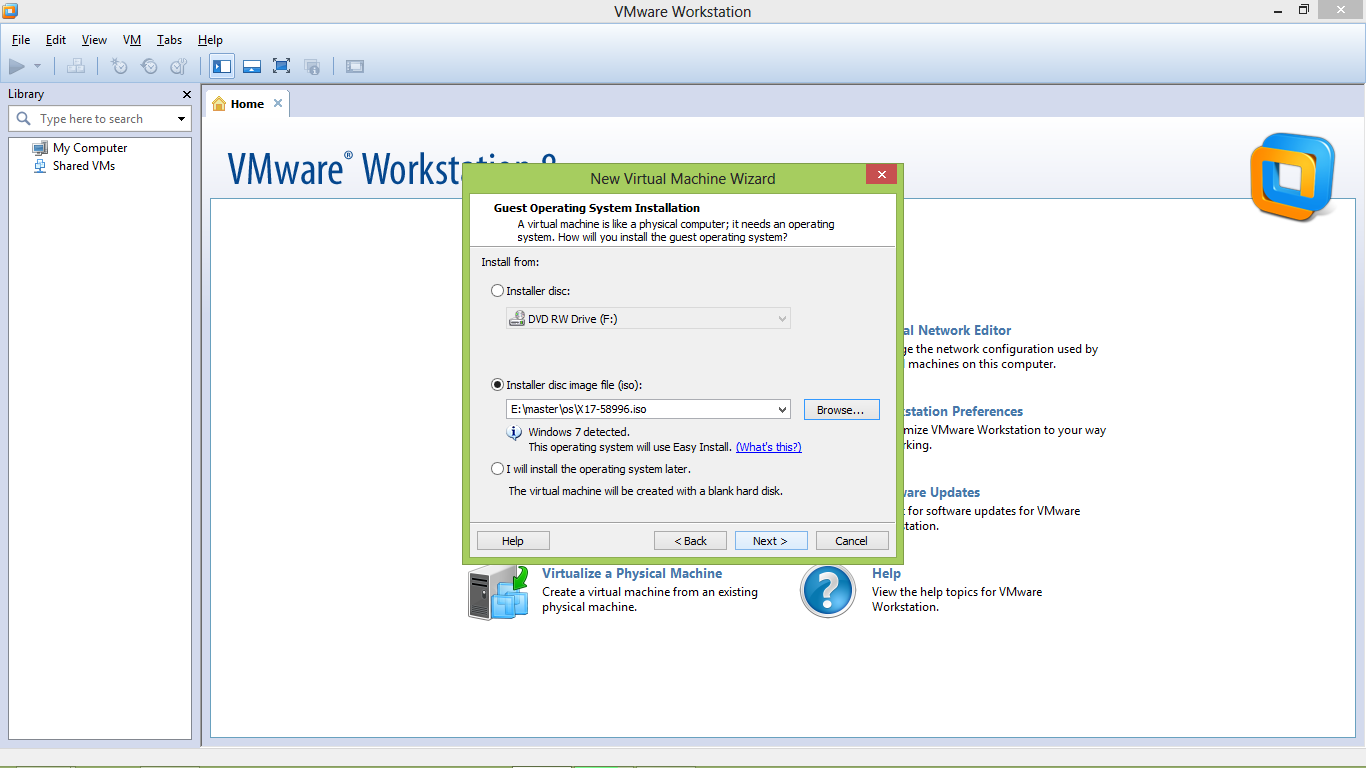This screenshot has height=768, width=1366.
Task: Click the Unity mode toolbar icon
Action: [312, 66]
